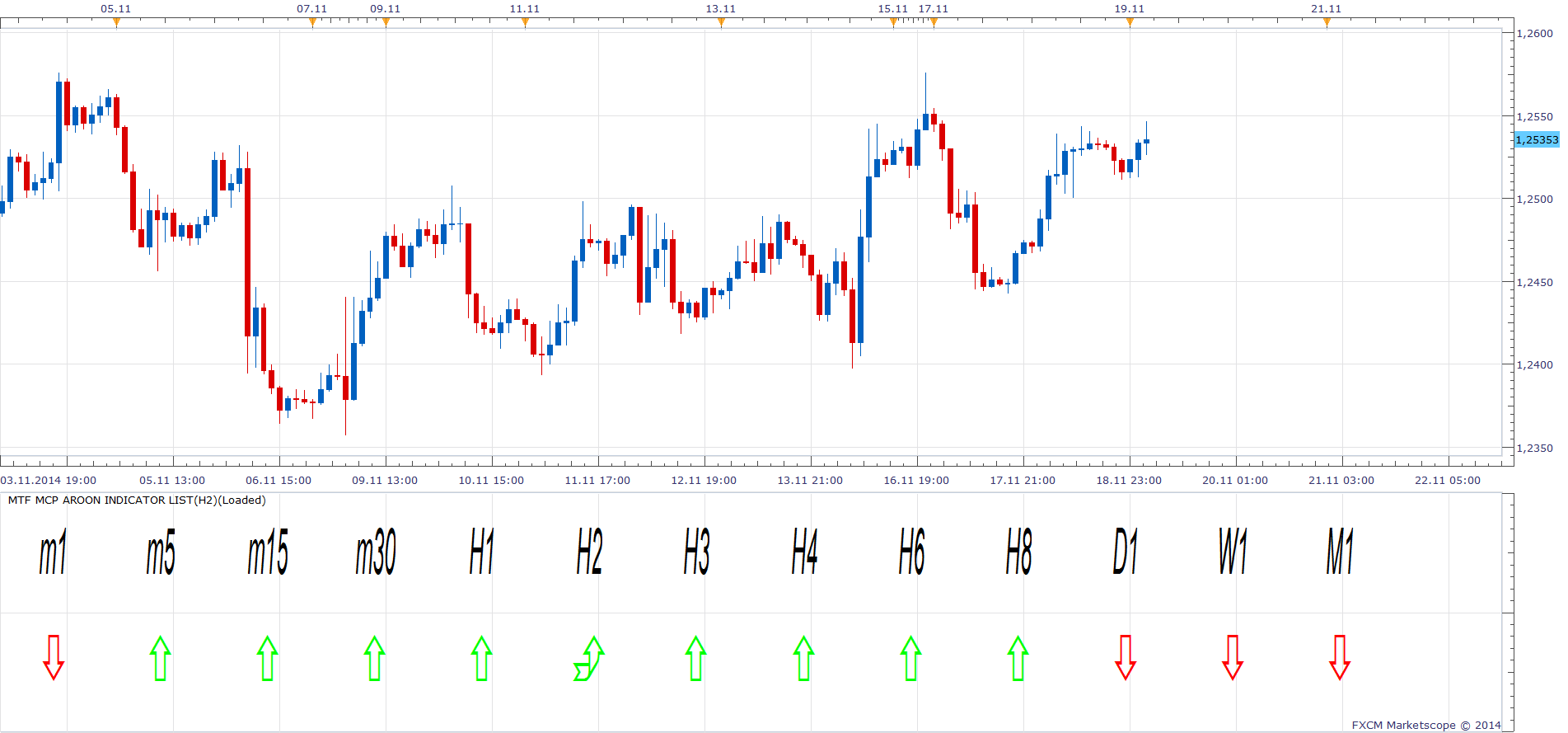The height and width of the screenshot is (733, 1568).
Task: Click the green up arrow under H8
Action: (x=1018, y=658)
